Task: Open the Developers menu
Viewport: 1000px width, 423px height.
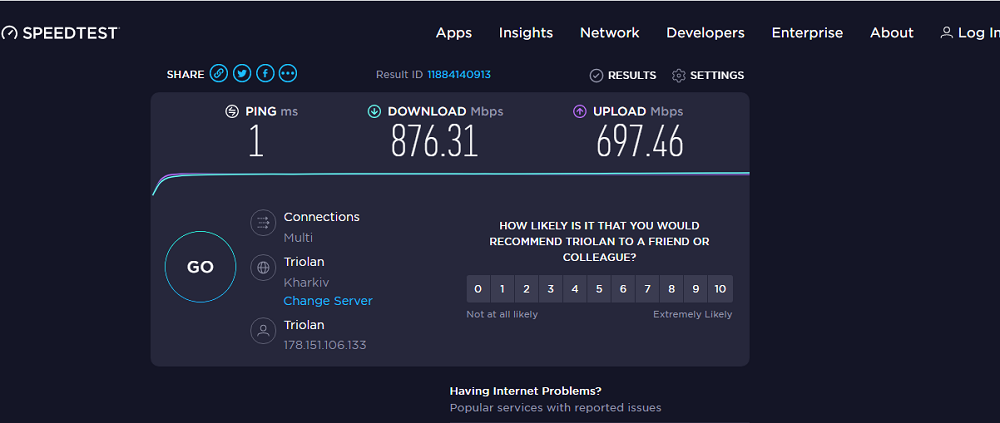Action: pyautogui.click(x=705, y=33)
